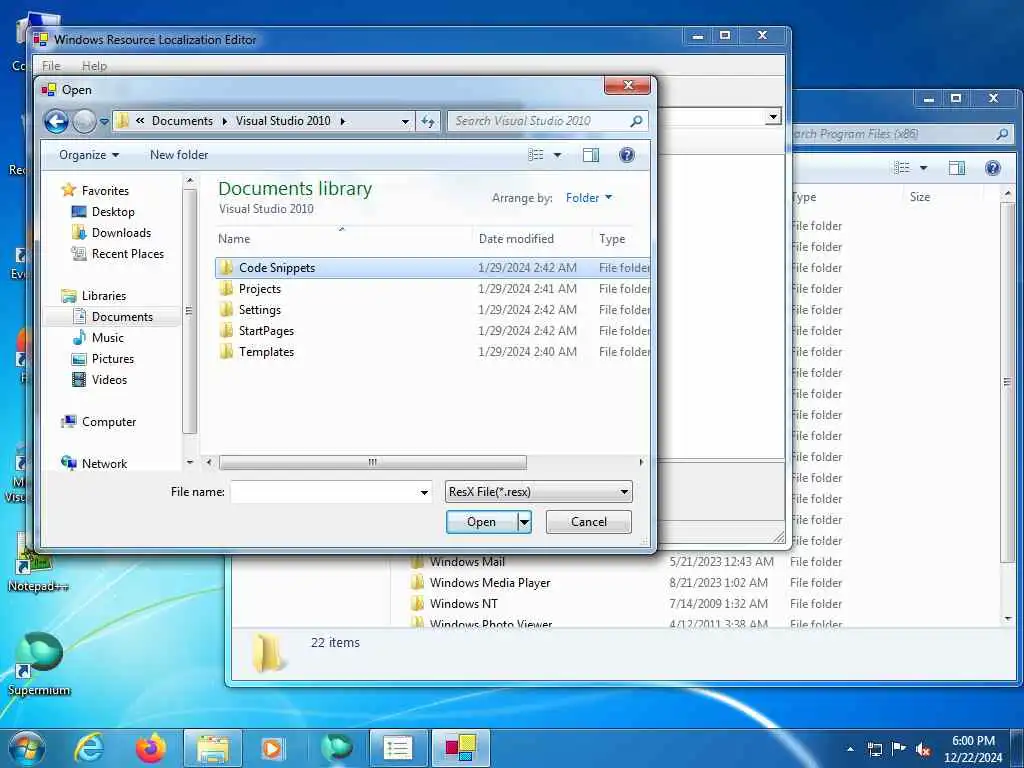Open Recent Places in navigation pane
The height and width of the screenshot is (768, 1024).
tap(127, 253)
